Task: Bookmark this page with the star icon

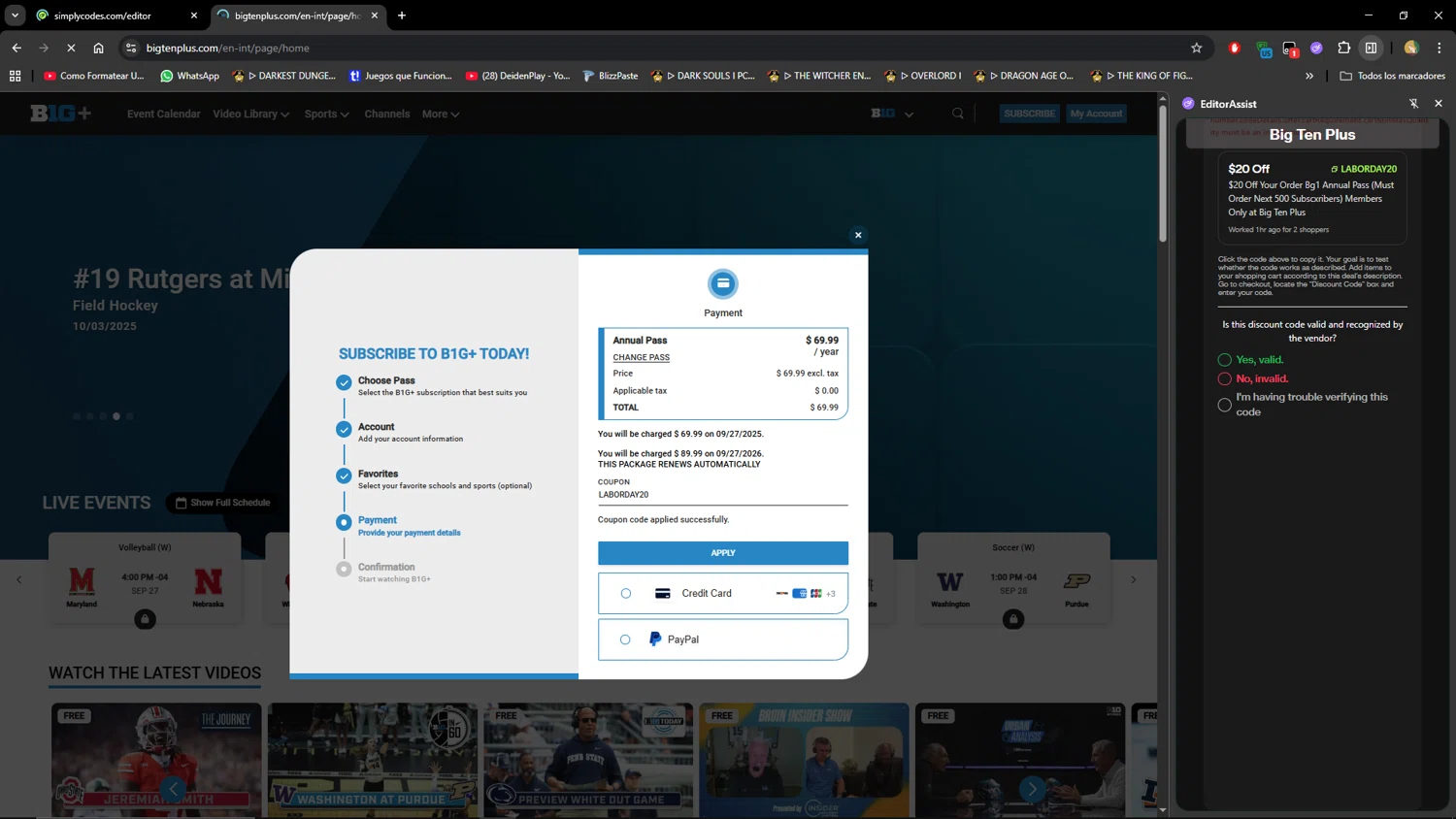Action: [1197, 48]
